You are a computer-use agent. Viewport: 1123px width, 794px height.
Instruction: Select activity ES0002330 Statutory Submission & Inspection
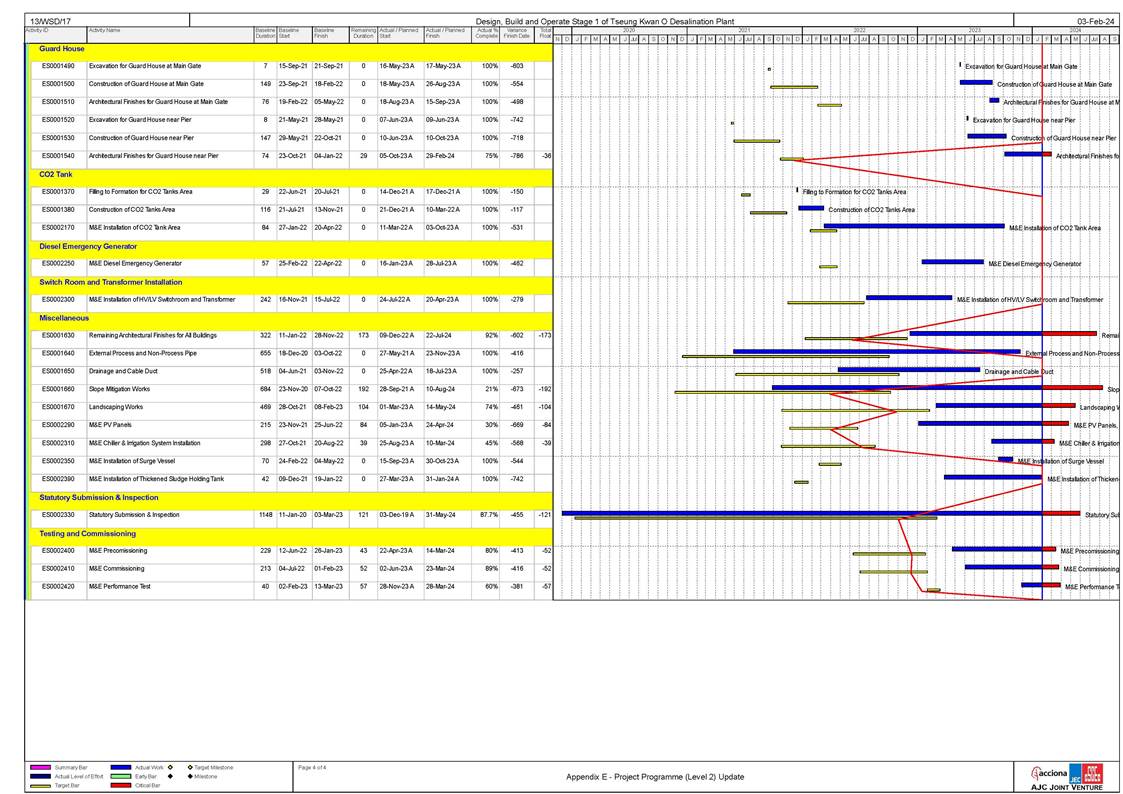point(134,515)
